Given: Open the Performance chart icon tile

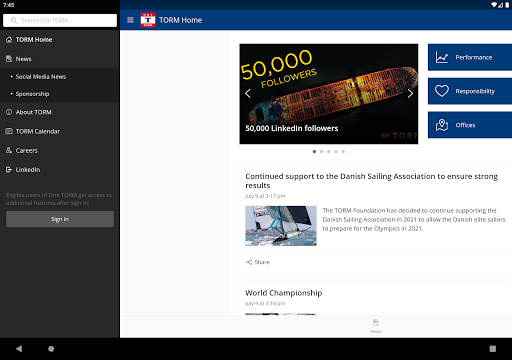Looking at the screenshot, I should click(470, 57).
